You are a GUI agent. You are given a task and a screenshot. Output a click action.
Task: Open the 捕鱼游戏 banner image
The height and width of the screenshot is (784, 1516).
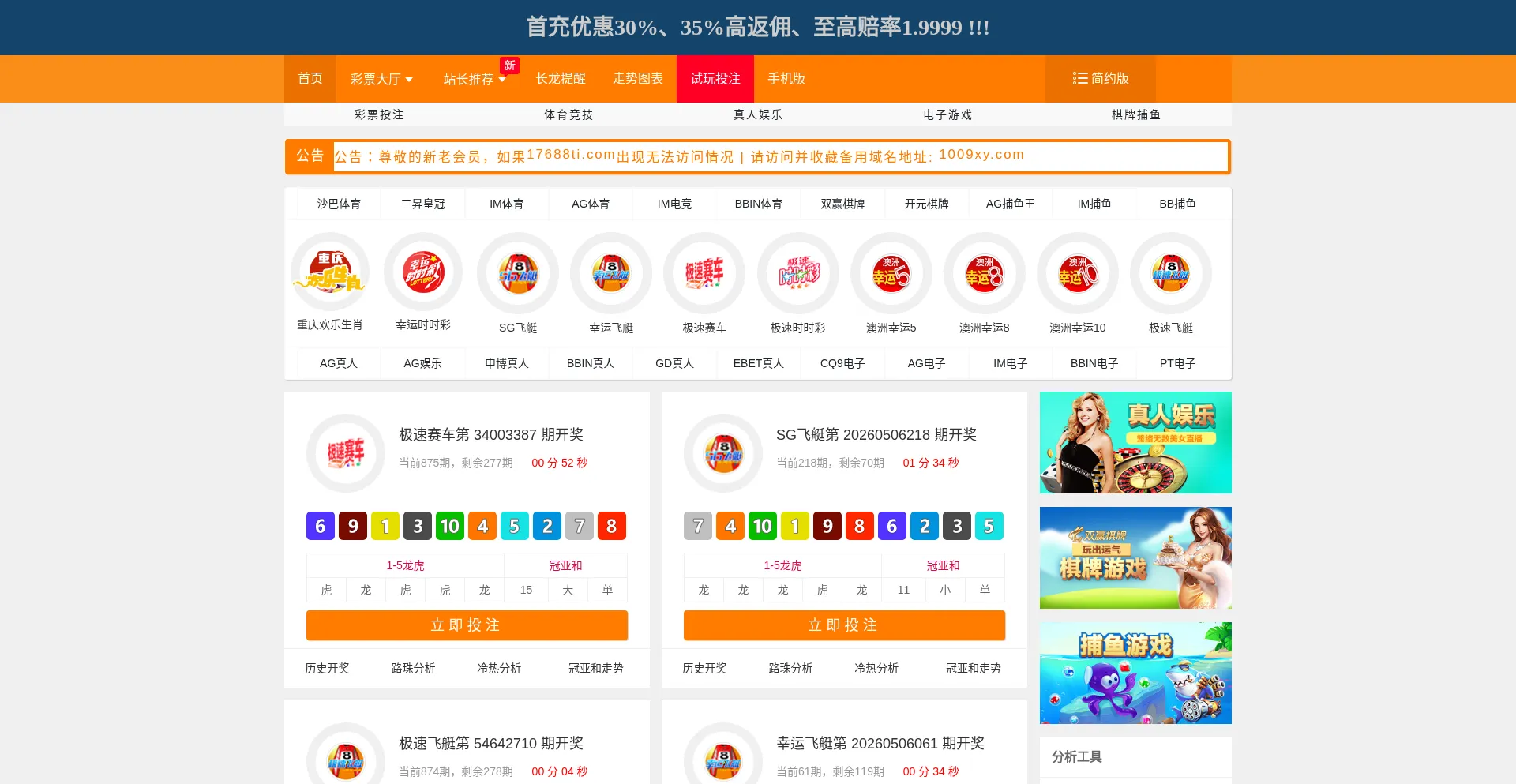tap(1135, 673)
